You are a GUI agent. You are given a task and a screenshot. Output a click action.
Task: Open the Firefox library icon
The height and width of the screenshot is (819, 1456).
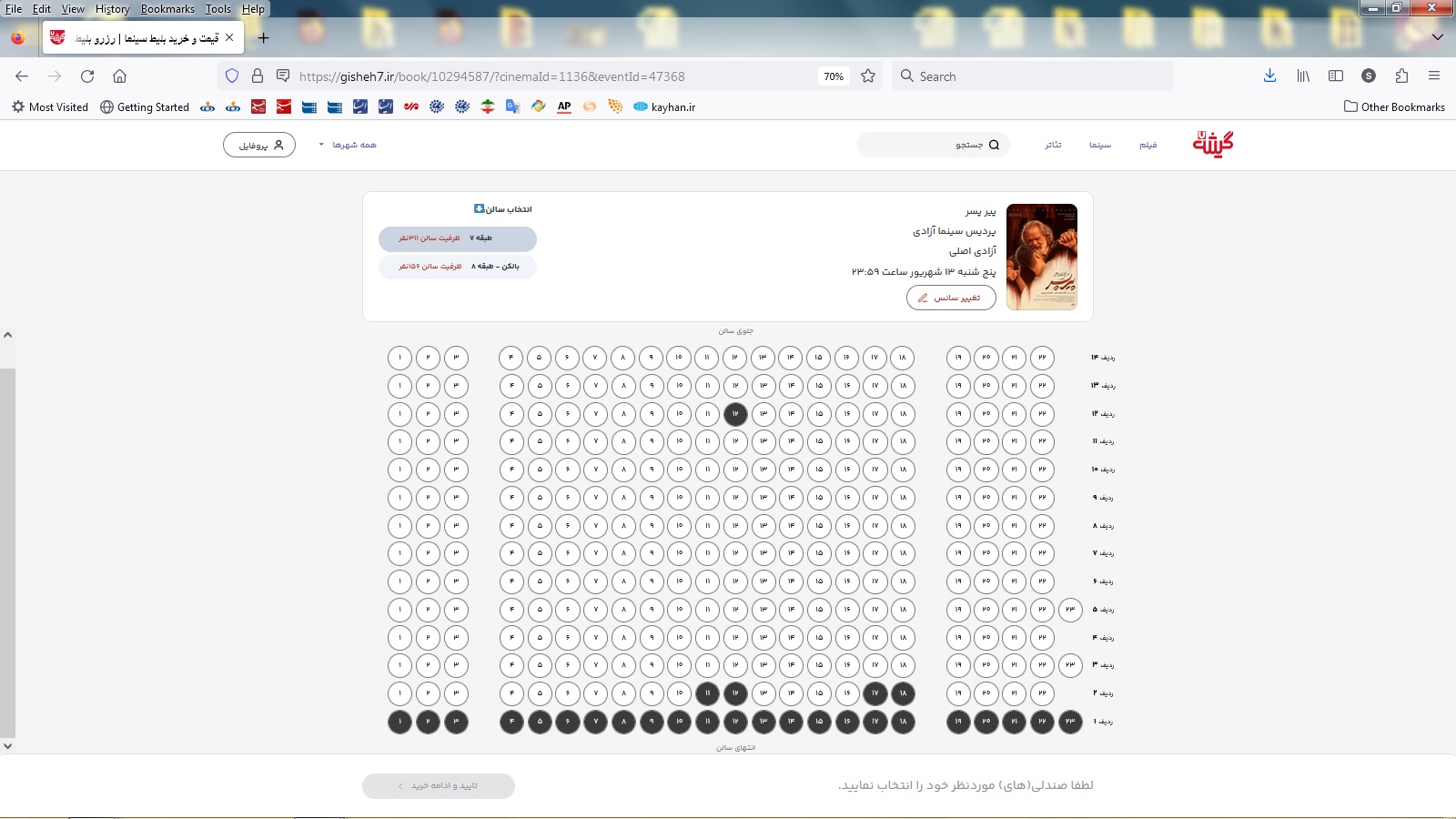pos(1303,76)
